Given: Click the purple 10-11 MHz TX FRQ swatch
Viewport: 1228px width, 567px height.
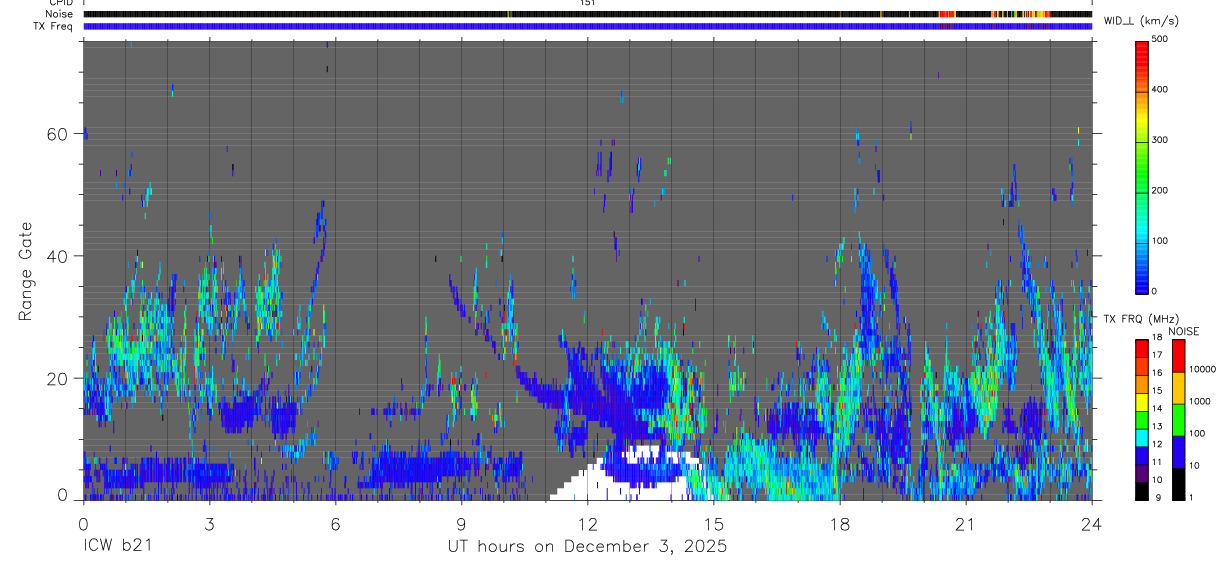Looking at the screenshot, I should (x=1141, y=473).
